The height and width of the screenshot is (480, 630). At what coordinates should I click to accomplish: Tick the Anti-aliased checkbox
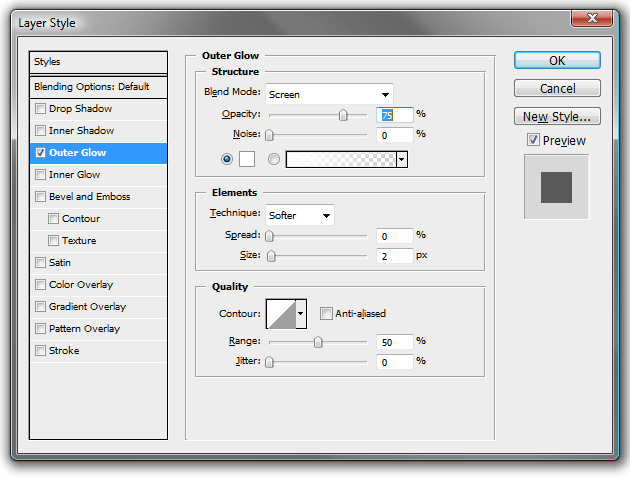pyautogui.click(x=326, y=314)
